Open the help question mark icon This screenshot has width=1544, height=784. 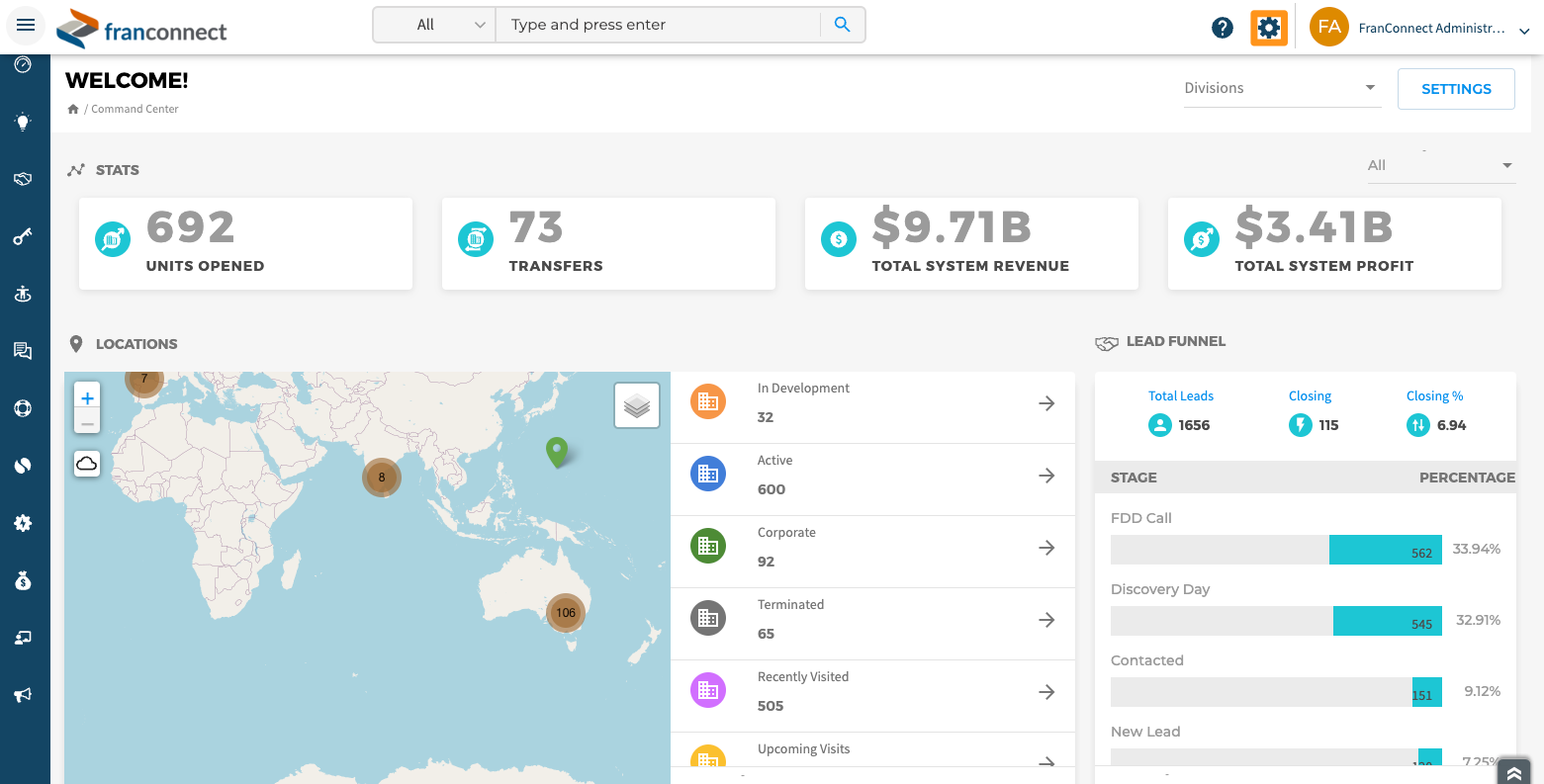1223,28
